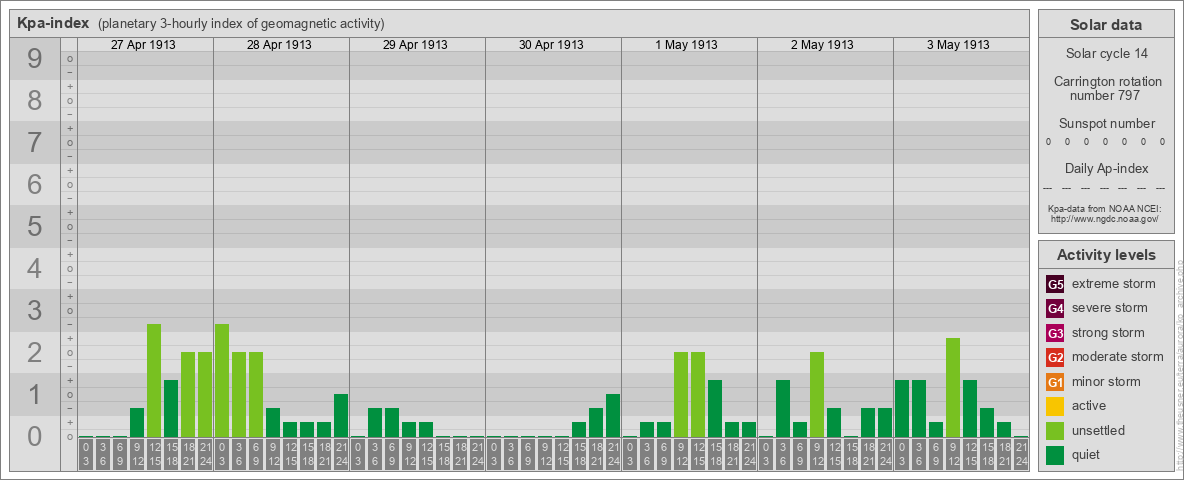
Task: Click the 30 Apr 9-12 hour label
Action: (544, 454)
